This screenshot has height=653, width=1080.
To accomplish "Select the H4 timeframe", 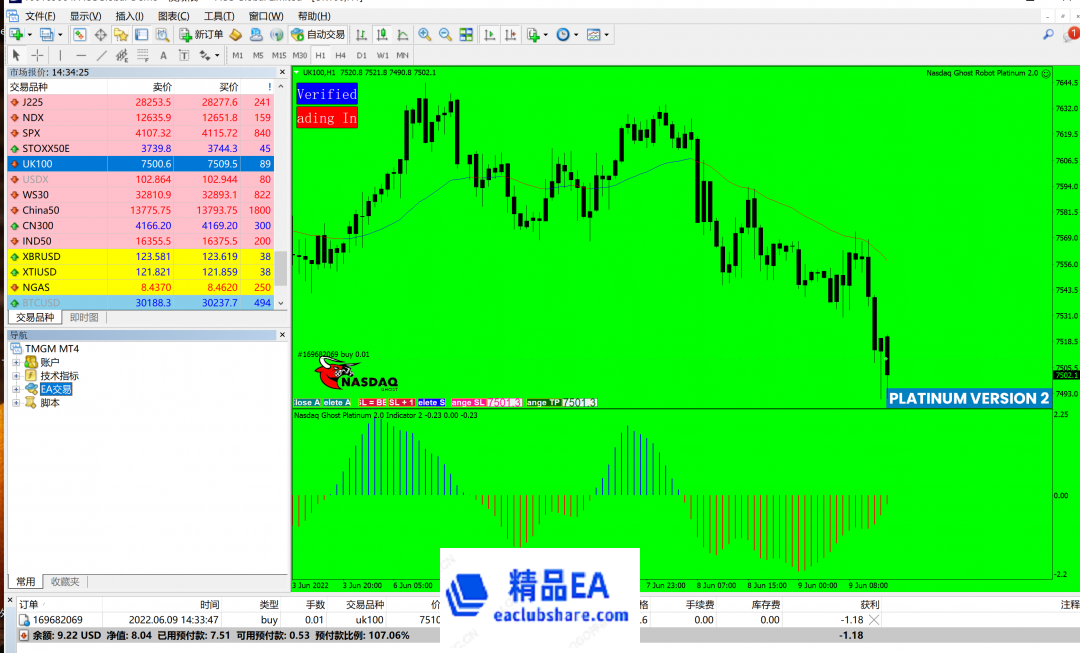I will tap(340, 55).
